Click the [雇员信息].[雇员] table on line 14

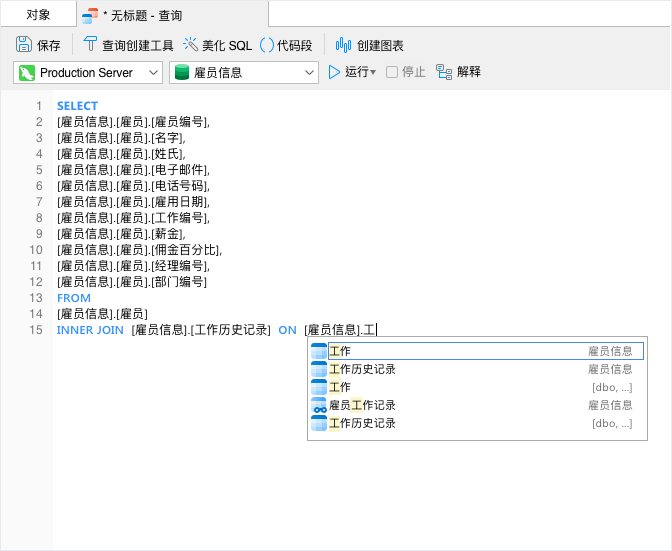102,314
